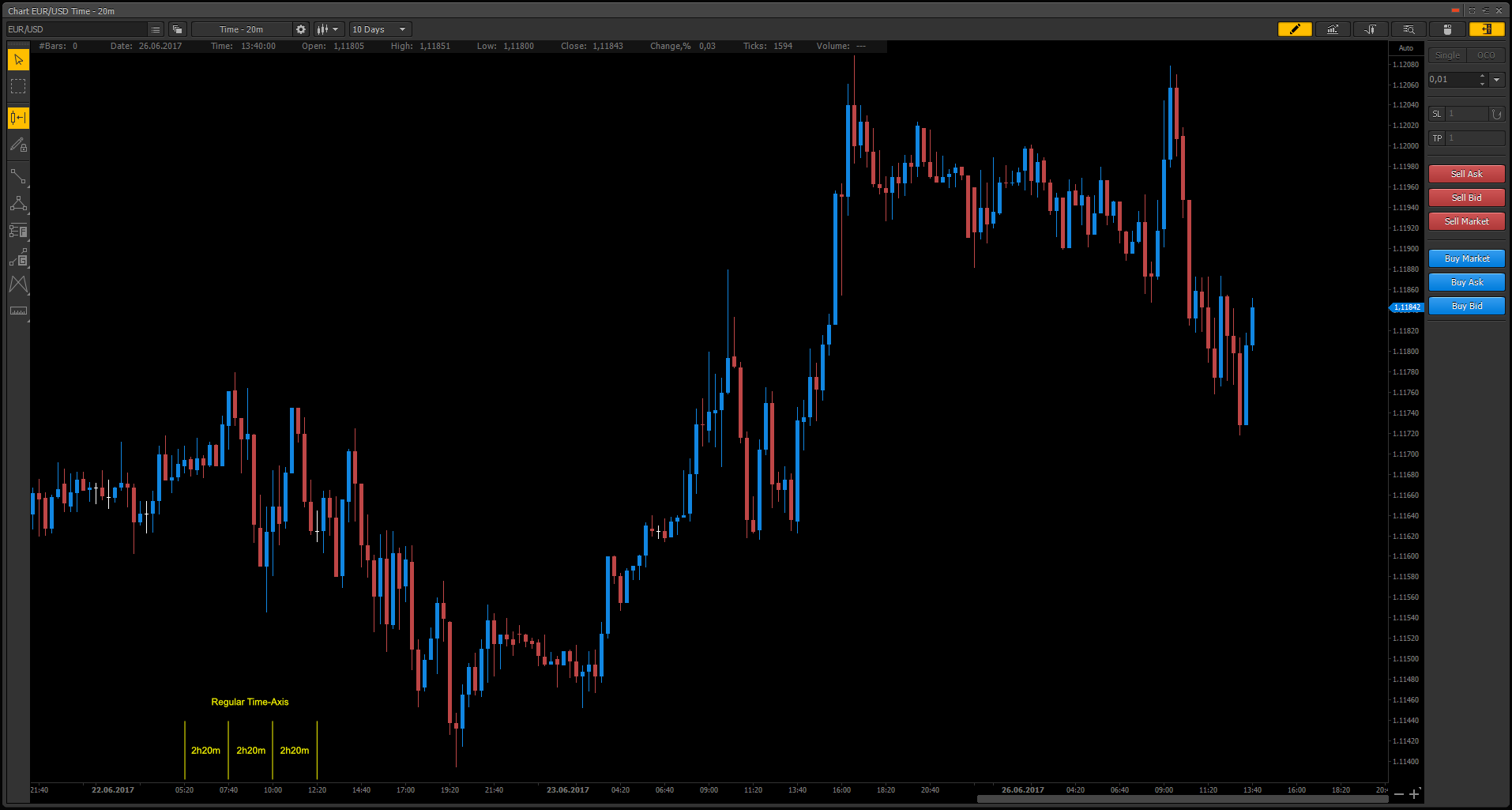Click the horizontal time scrollbar thumb

point(1183,799)
